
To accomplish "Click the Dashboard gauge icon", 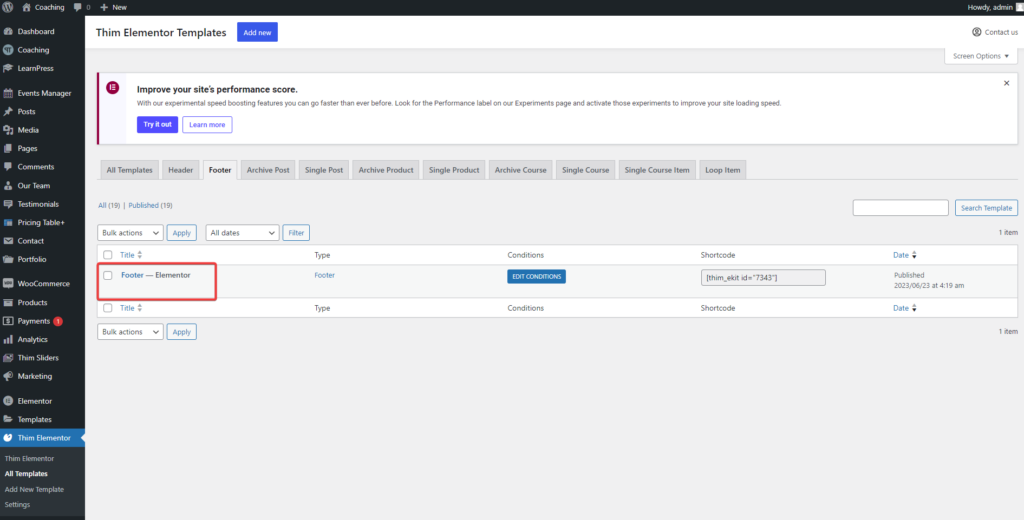I will point(8,31).
